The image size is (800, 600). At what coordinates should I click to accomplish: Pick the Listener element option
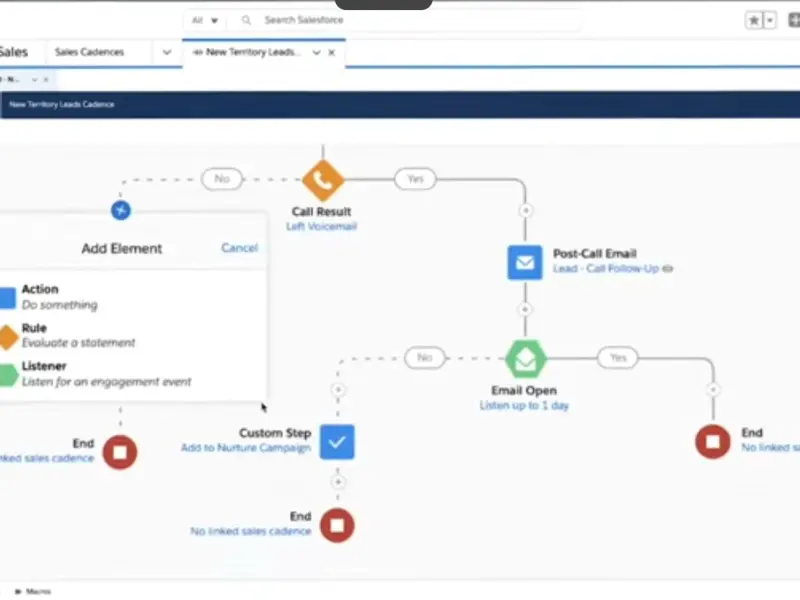(x=8, y=374)
